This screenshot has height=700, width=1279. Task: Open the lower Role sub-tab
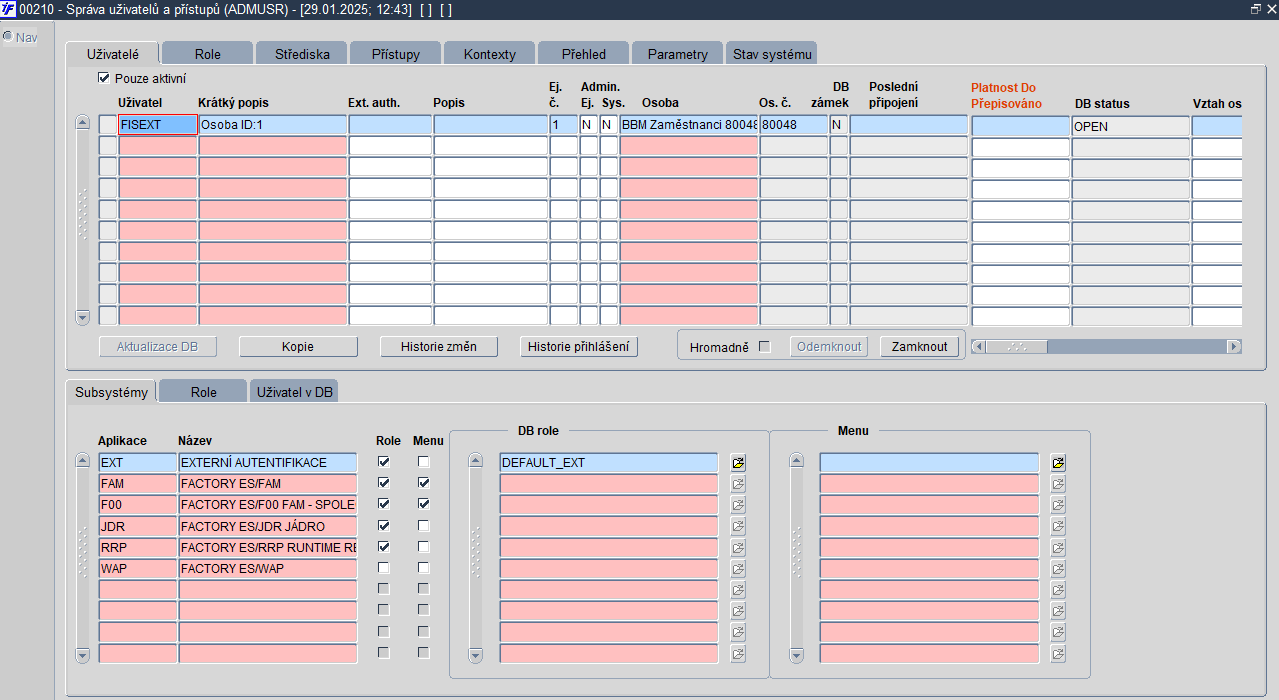pos(204,392)
